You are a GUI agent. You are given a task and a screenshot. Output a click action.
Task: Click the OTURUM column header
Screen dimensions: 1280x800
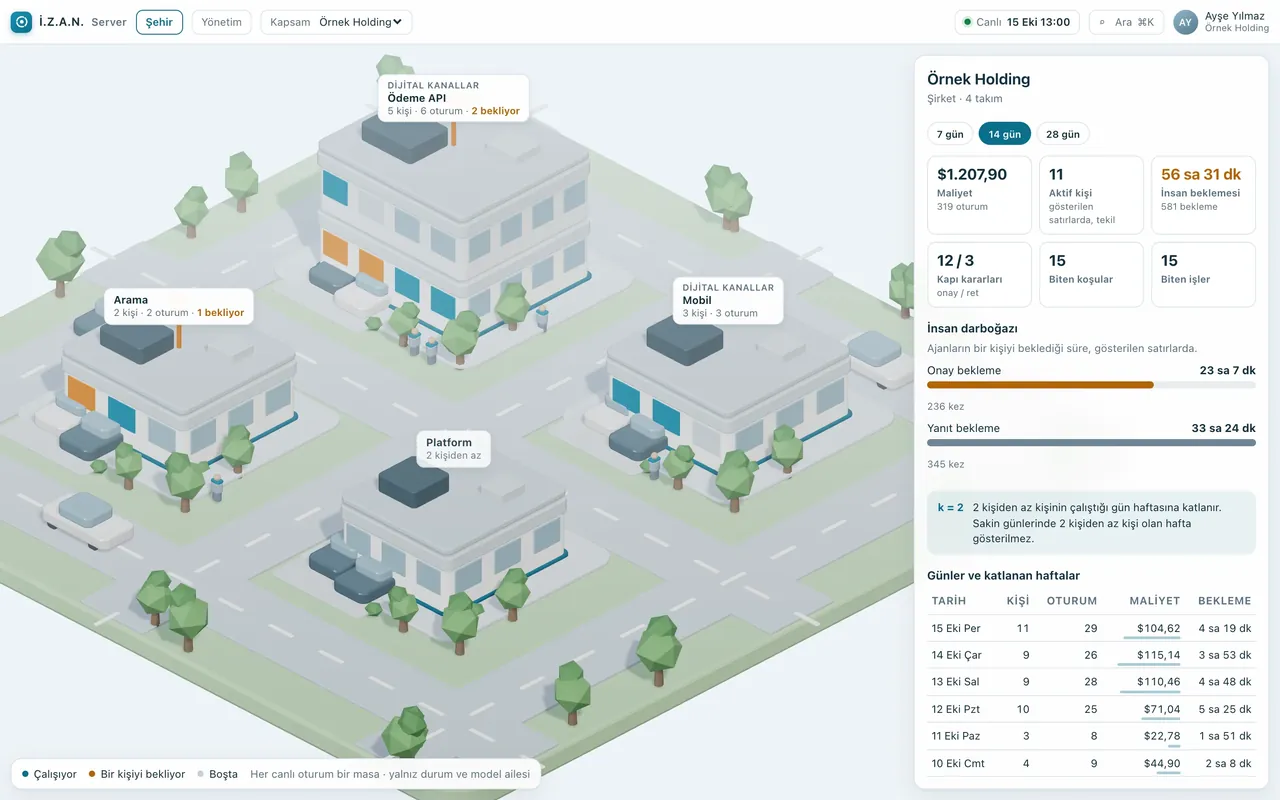tap(1072, 601)
